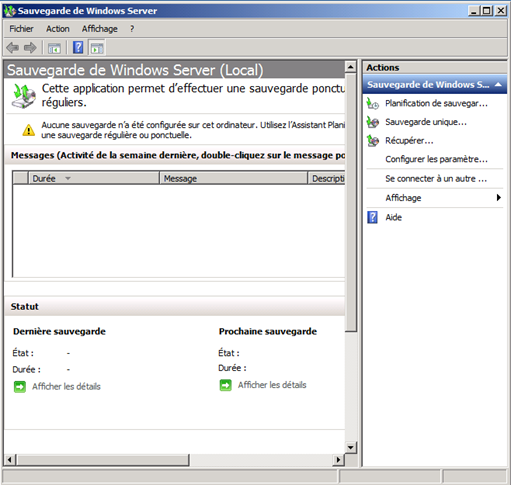Expand the Affichage submenu arrow in Actions
Viewport: 511px width, 485px height.
coord(499,198)
